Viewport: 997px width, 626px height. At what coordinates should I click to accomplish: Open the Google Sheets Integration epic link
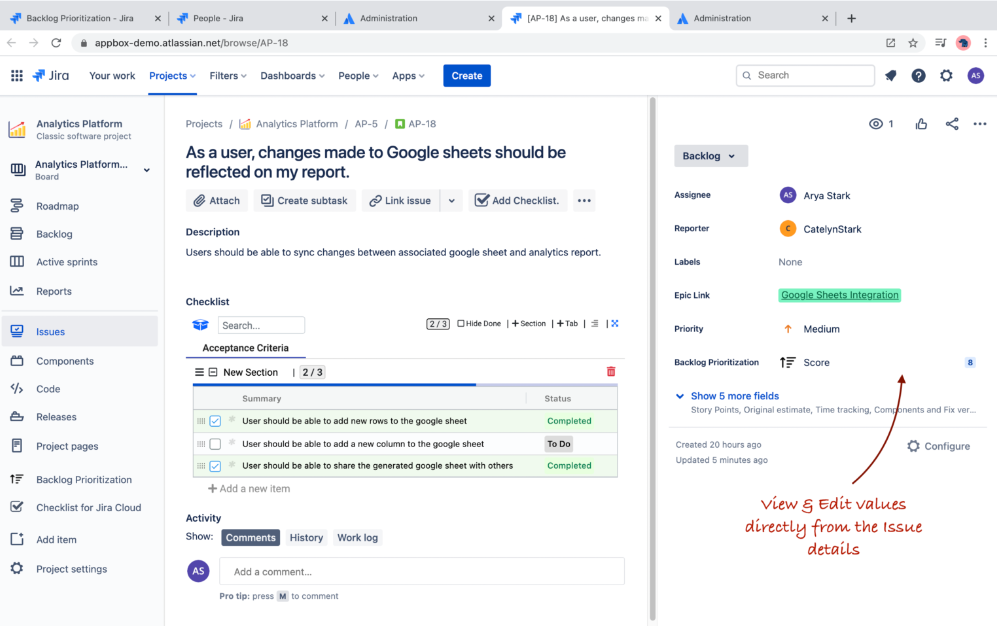click(x=839, y=295)
